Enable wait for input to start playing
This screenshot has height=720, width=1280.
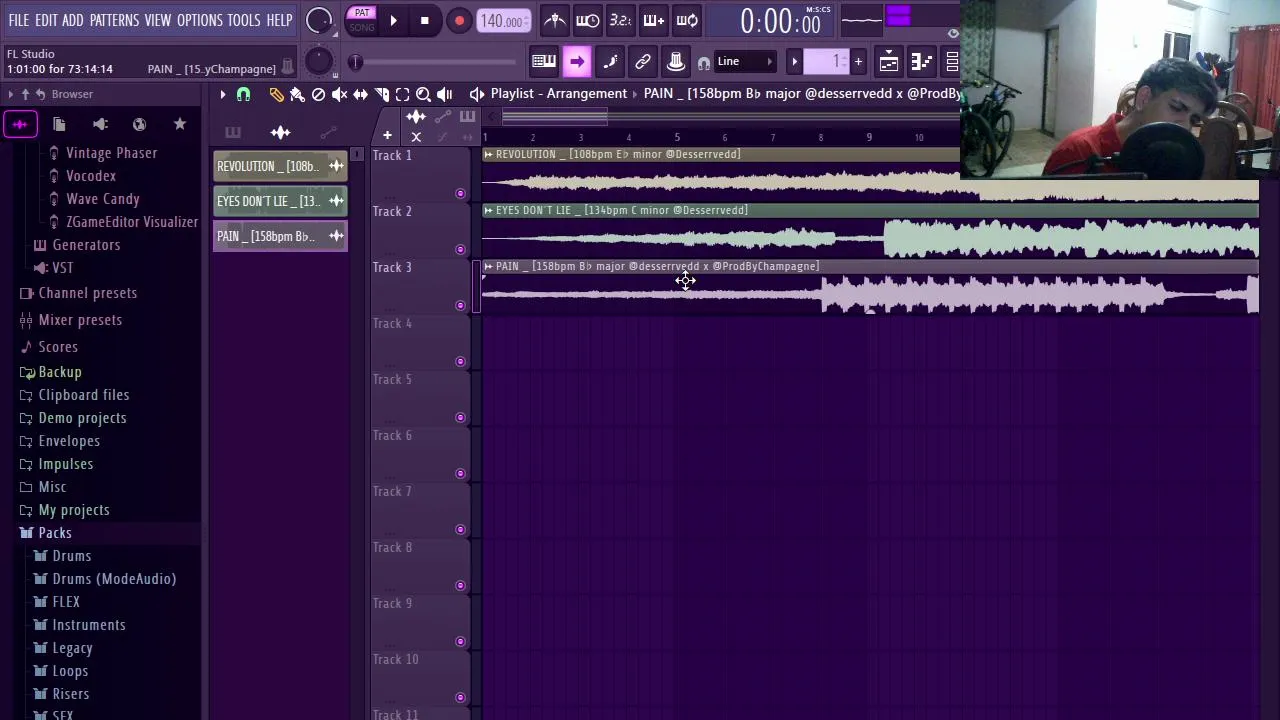click(x=588, y=20)
